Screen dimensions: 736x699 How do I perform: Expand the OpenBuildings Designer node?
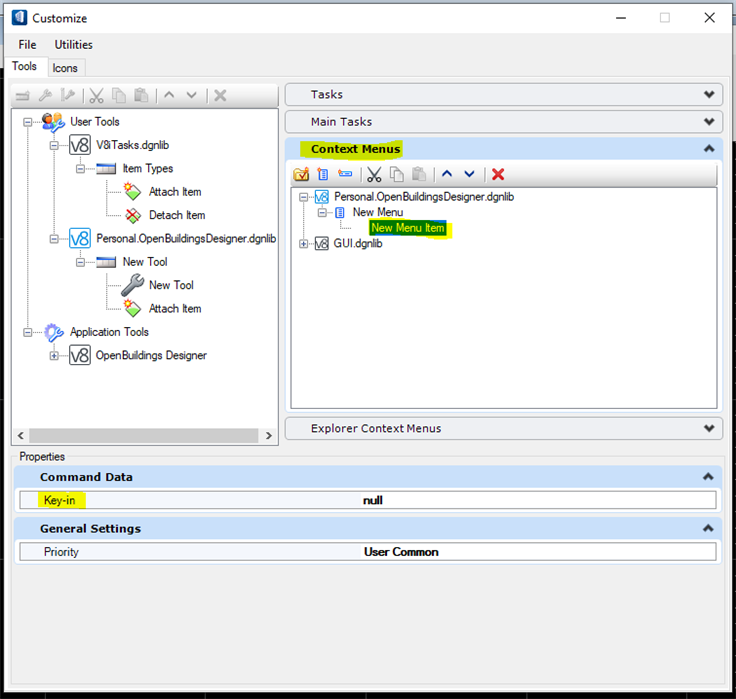point(54,356)
